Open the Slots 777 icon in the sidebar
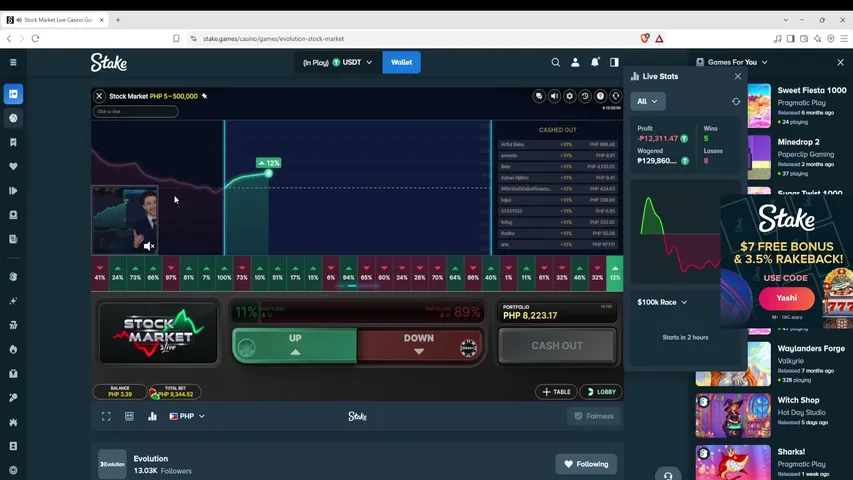 13,325
